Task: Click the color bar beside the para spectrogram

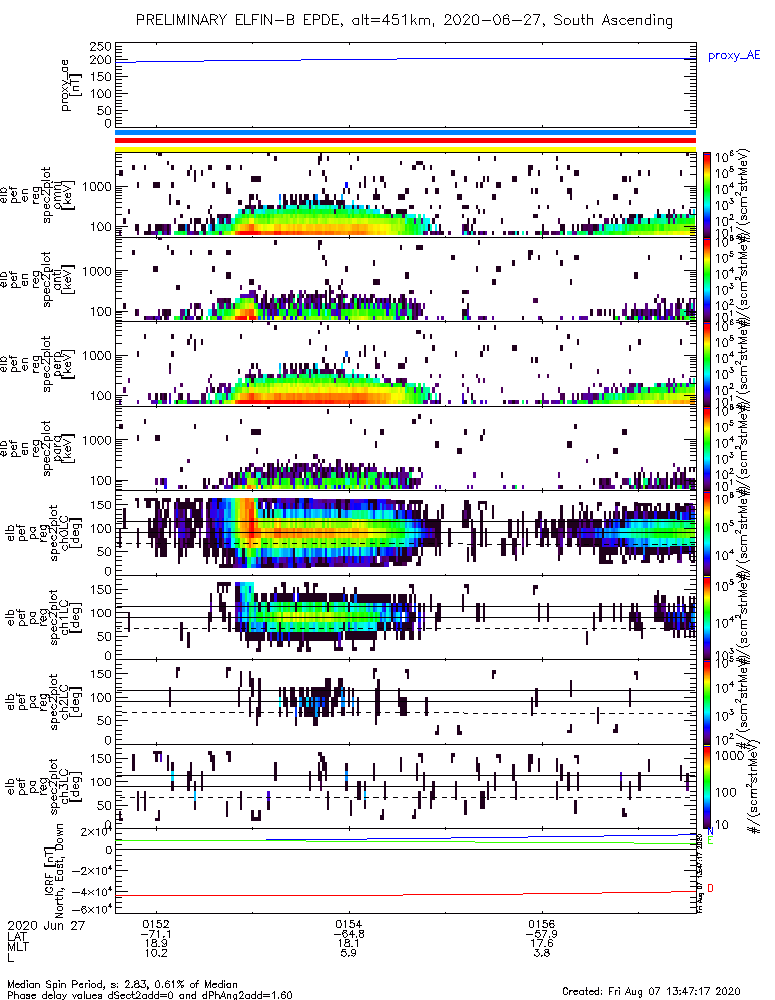Action: [706, 448]
